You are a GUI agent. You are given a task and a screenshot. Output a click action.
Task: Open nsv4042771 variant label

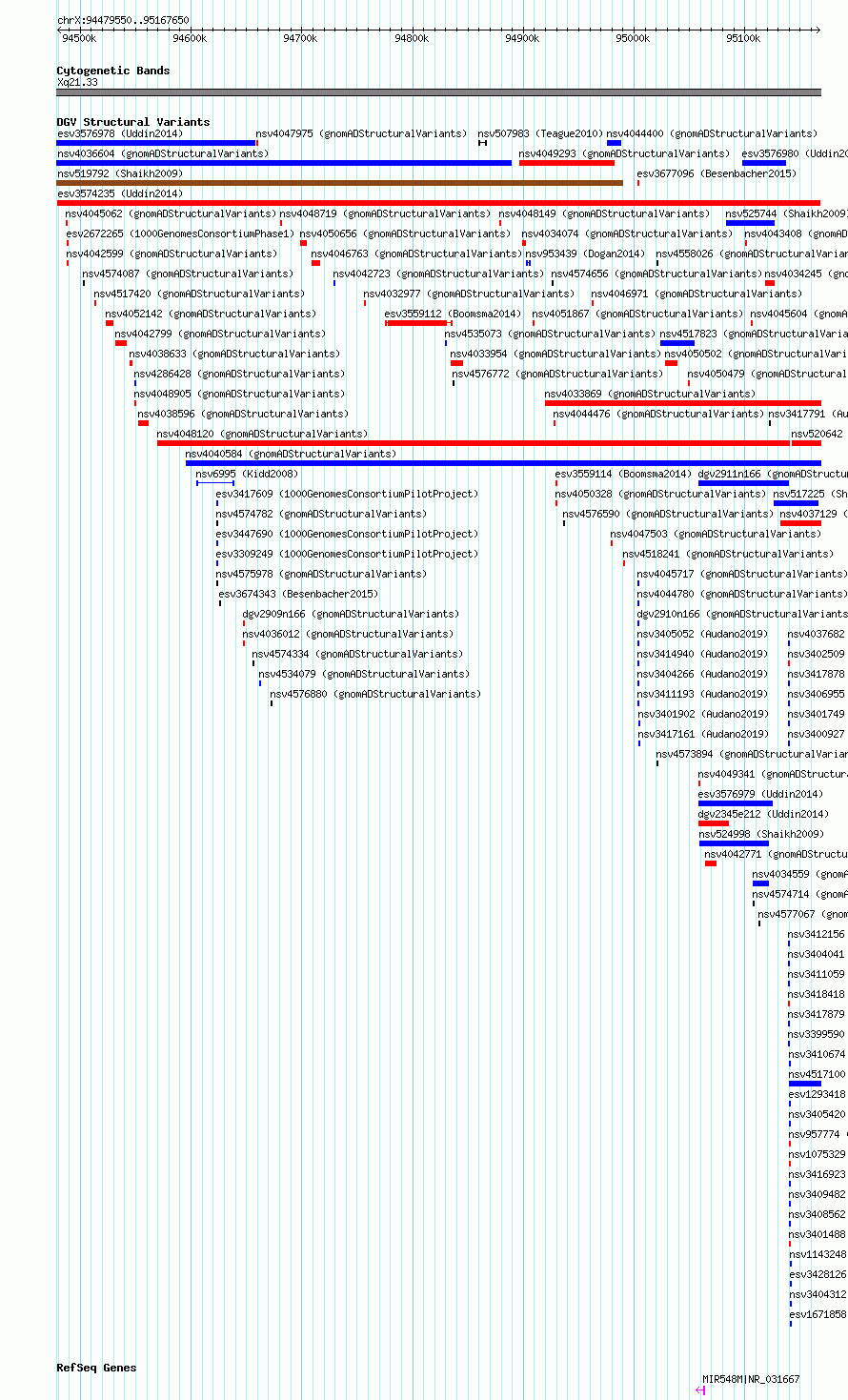776,854
